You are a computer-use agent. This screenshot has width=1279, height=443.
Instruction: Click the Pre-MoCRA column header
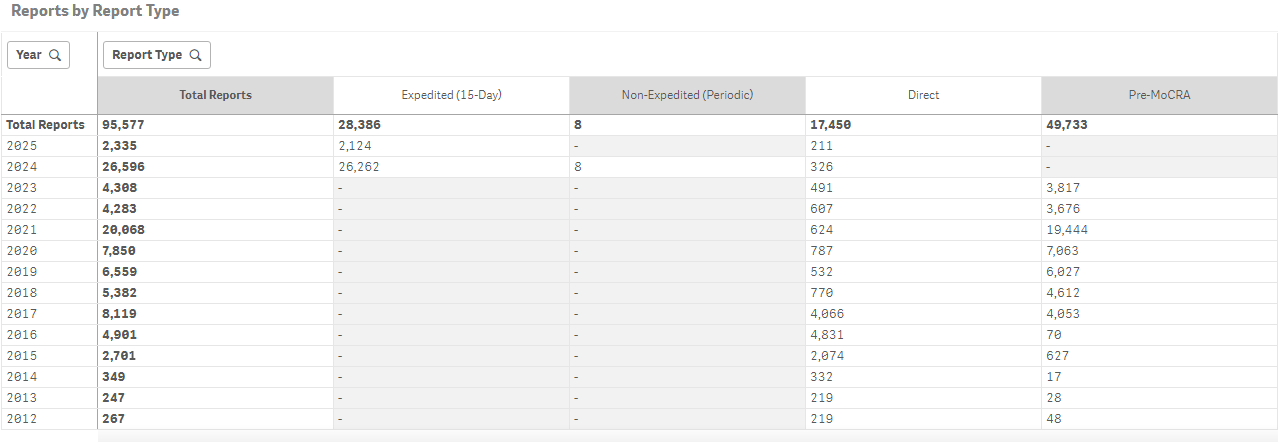1159,95
